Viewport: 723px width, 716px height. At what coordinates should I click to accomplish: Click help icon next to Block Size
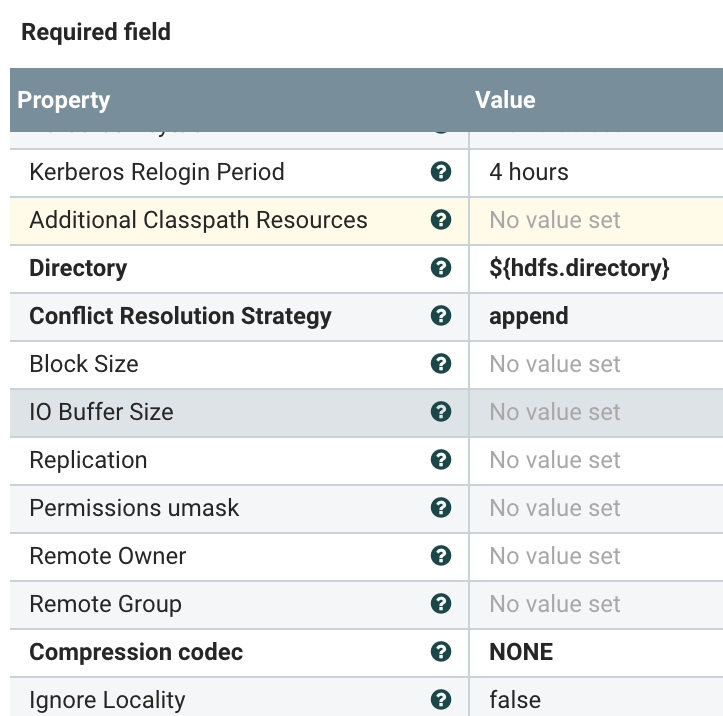pyautogui.click(x=440, y=364)
